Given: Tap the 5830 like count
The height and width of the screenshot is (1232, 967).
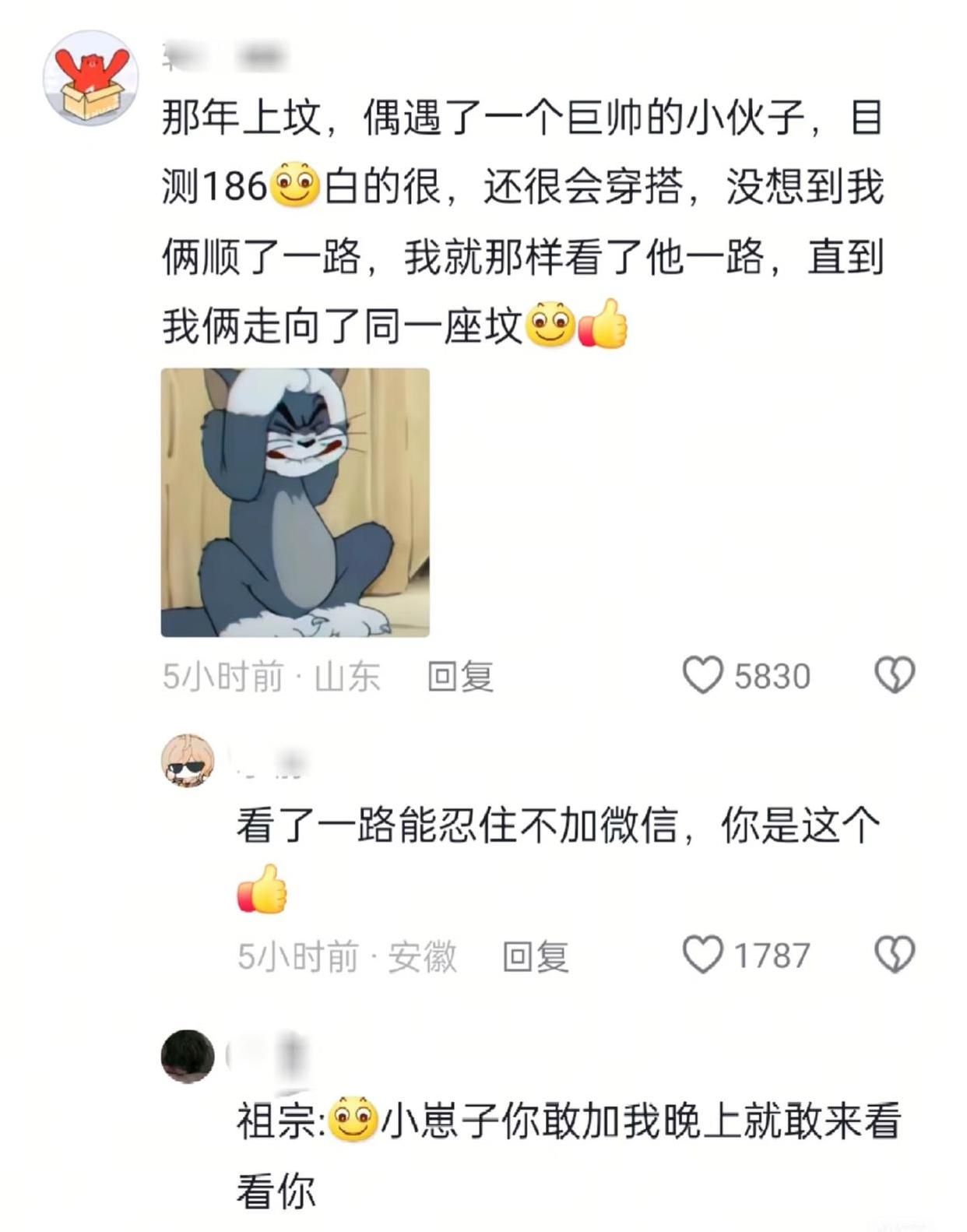Looking at the screenshot, I should click(772, 676).
